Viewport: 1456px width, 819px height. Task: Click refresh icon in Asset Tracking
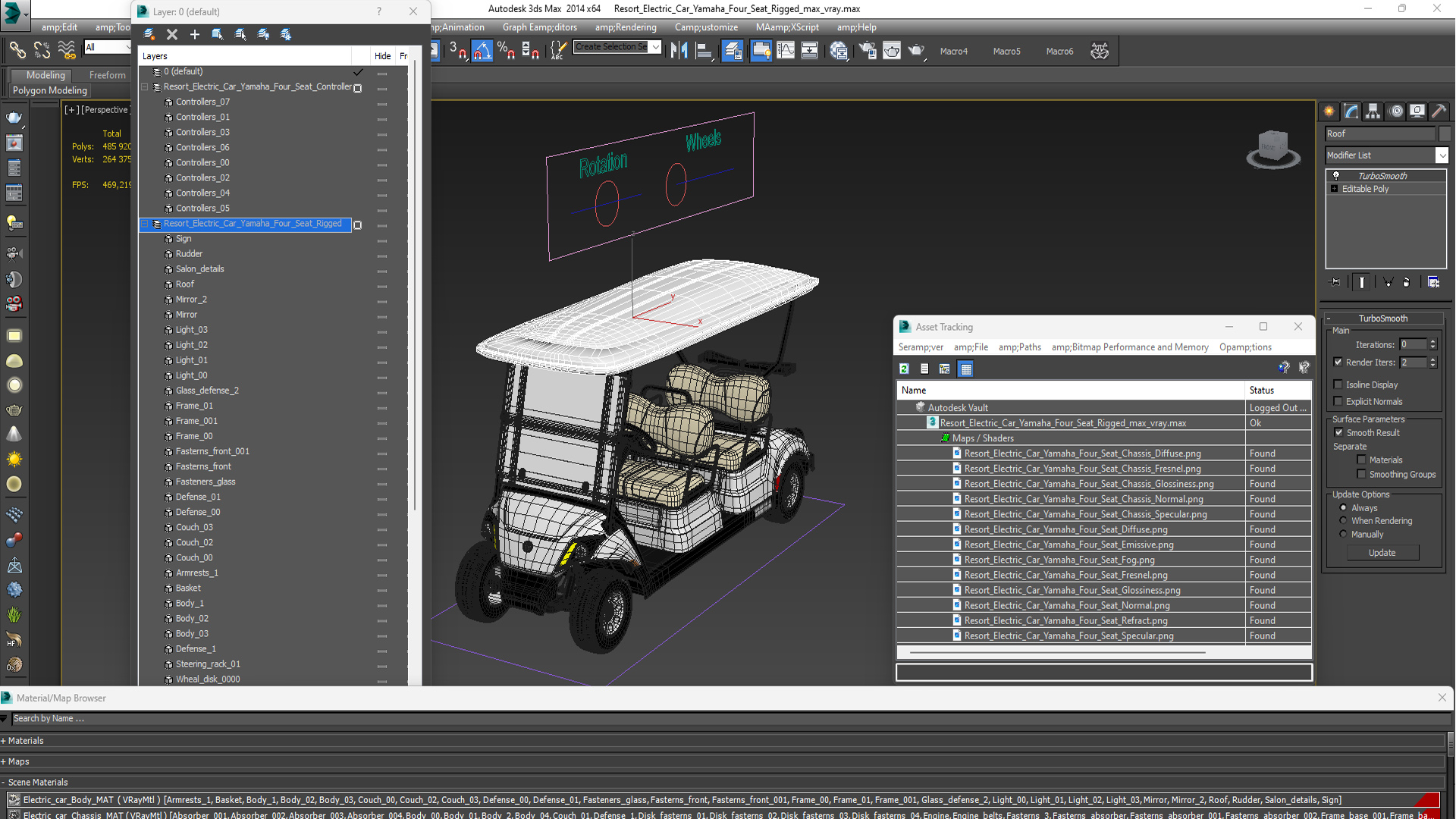pos(904,369)
